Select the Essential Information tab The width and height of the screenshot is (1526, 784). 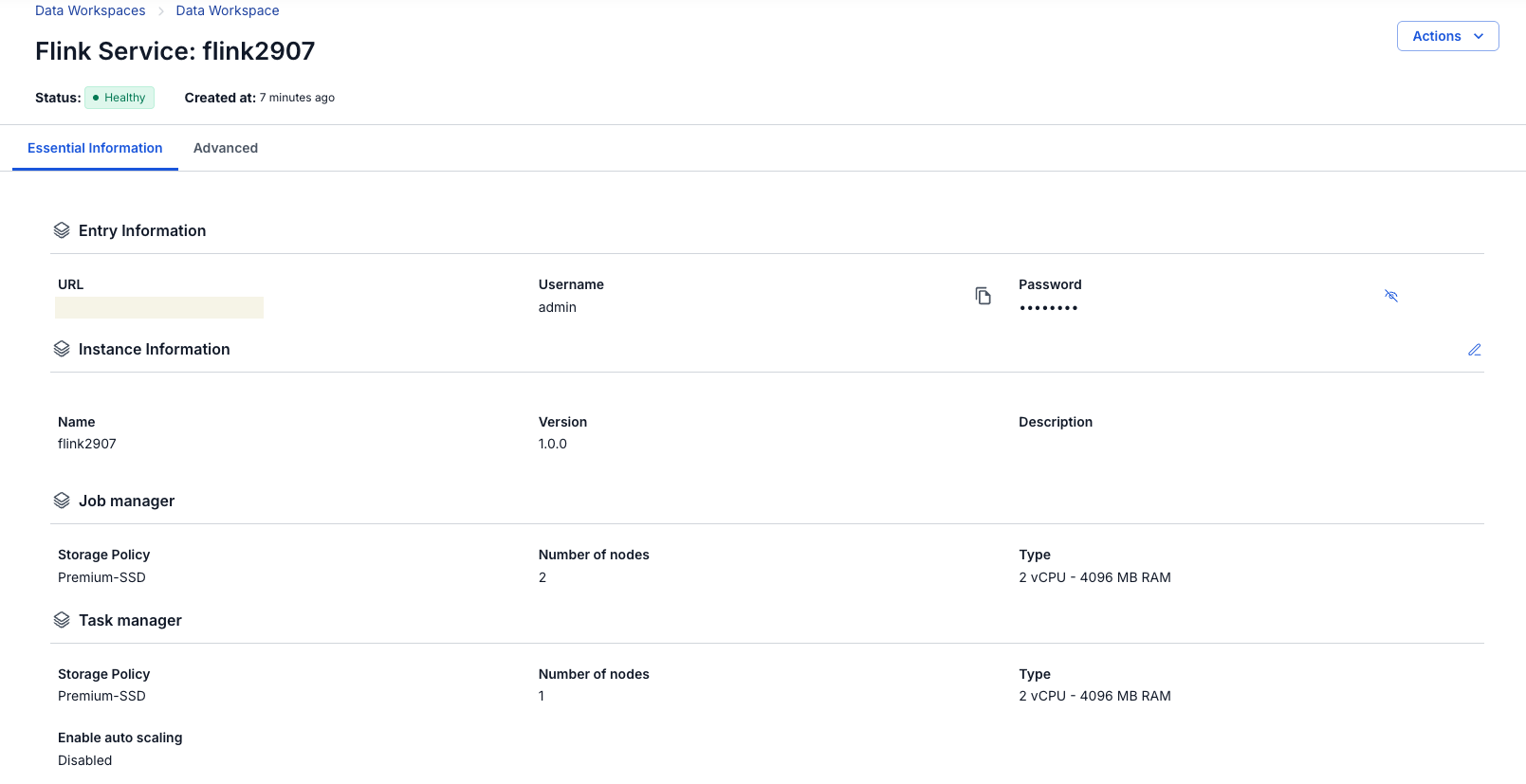pos(95,148)
